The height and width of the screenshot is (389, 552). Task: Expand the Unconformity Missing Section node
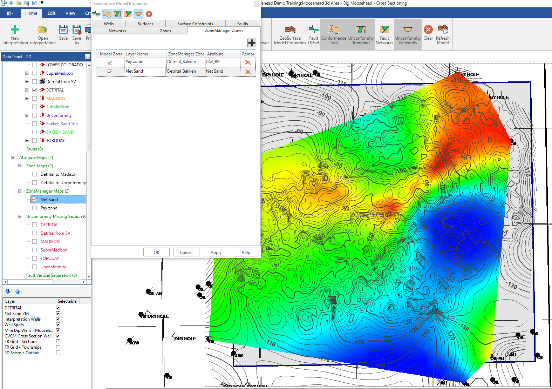tap(20, 217)
